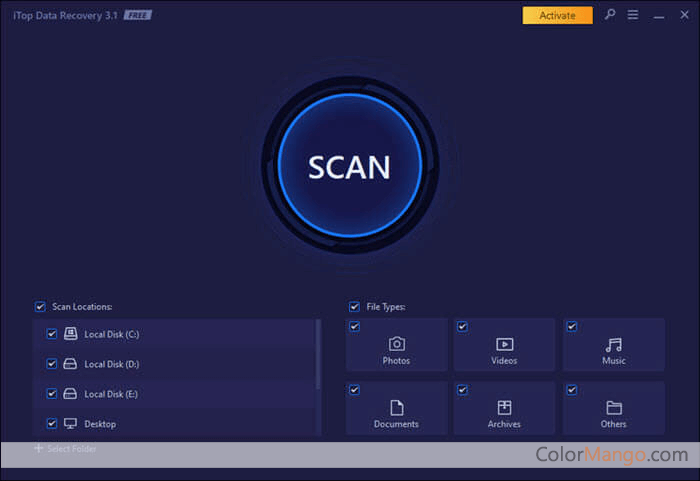The image size is (700, 481).
Task: Click the Archives box icon
Action: (x=504, y=407)
